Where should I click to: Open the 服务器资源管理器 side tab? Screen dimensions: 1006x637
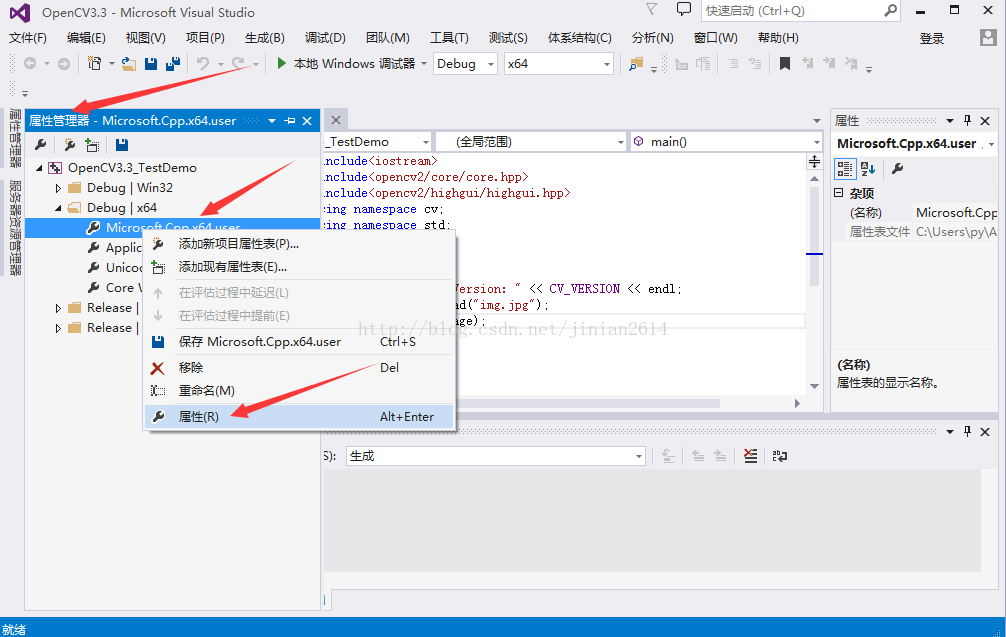(x=15, y=228)
